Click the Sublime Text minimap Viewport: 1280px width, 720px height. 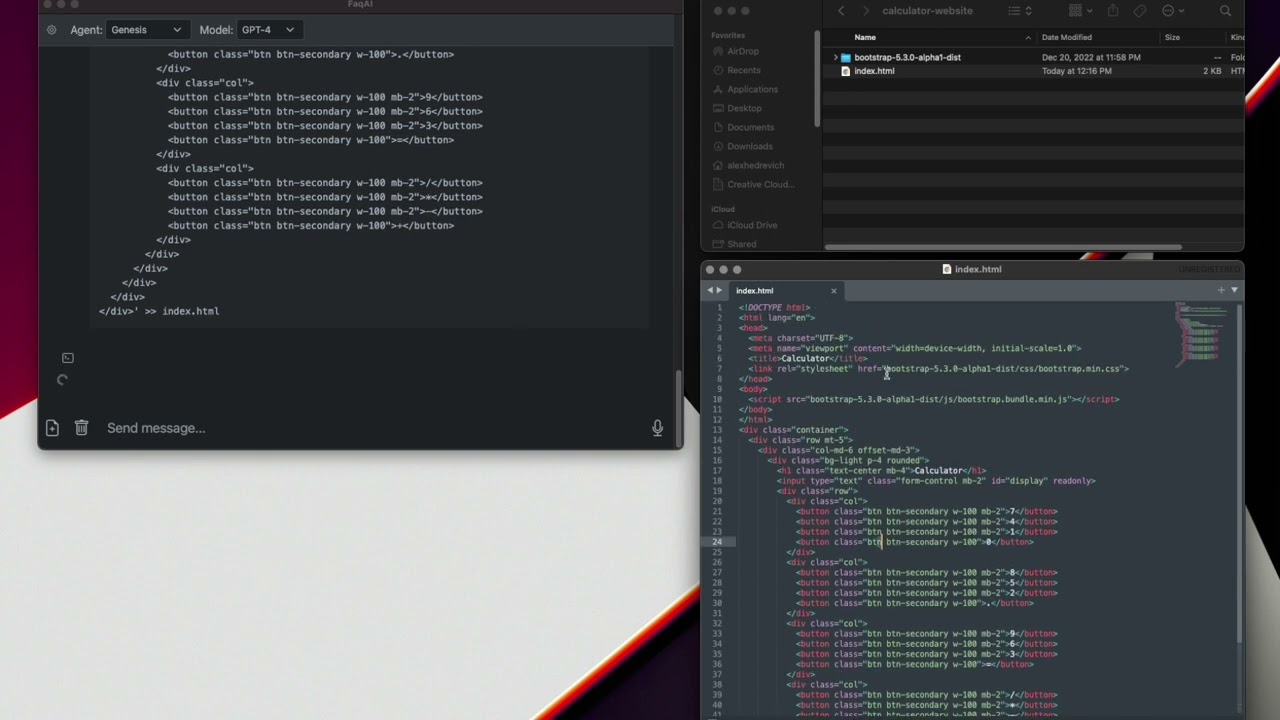1201,334
